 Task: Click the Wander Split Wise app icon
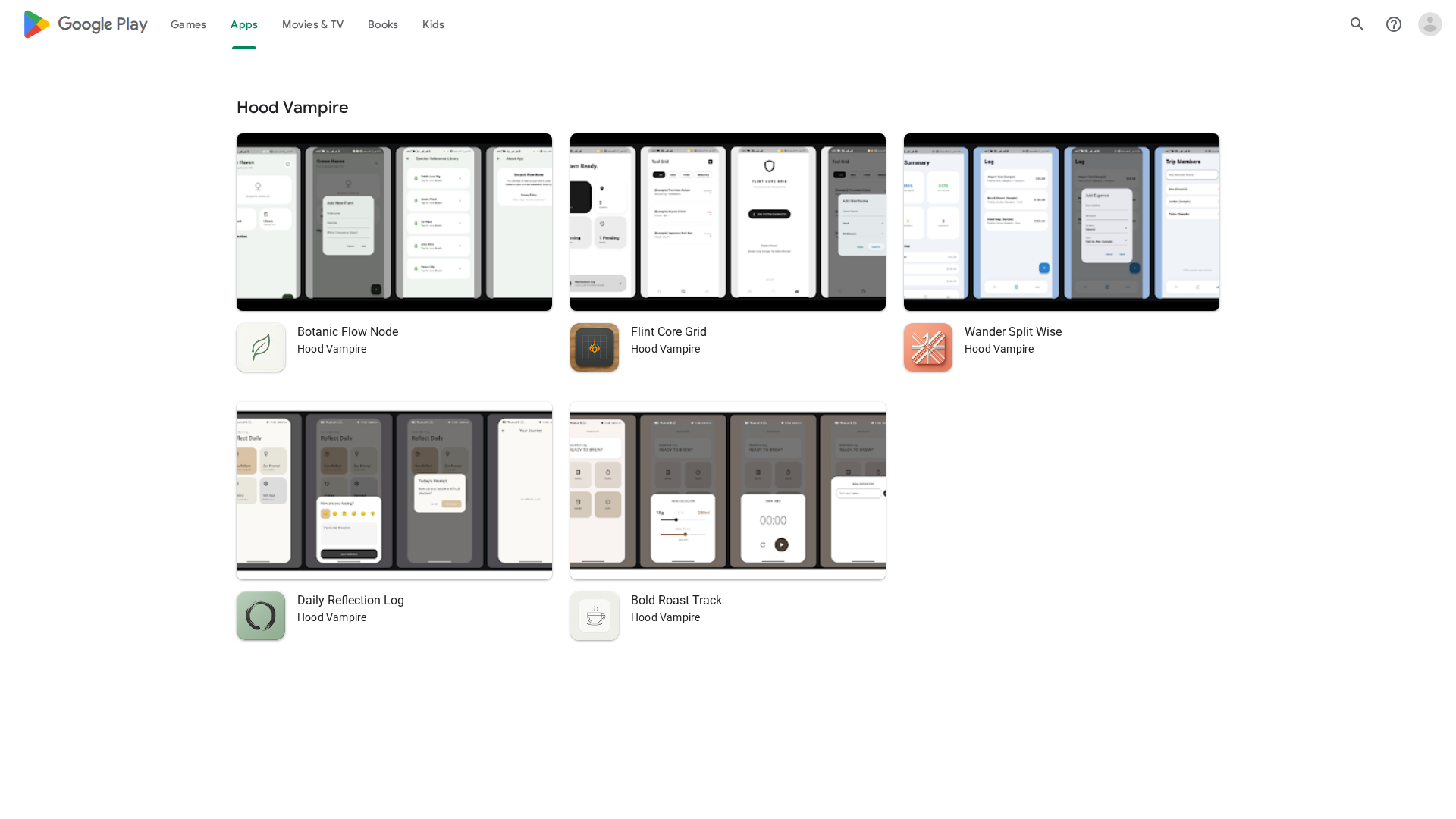[928, 347]
